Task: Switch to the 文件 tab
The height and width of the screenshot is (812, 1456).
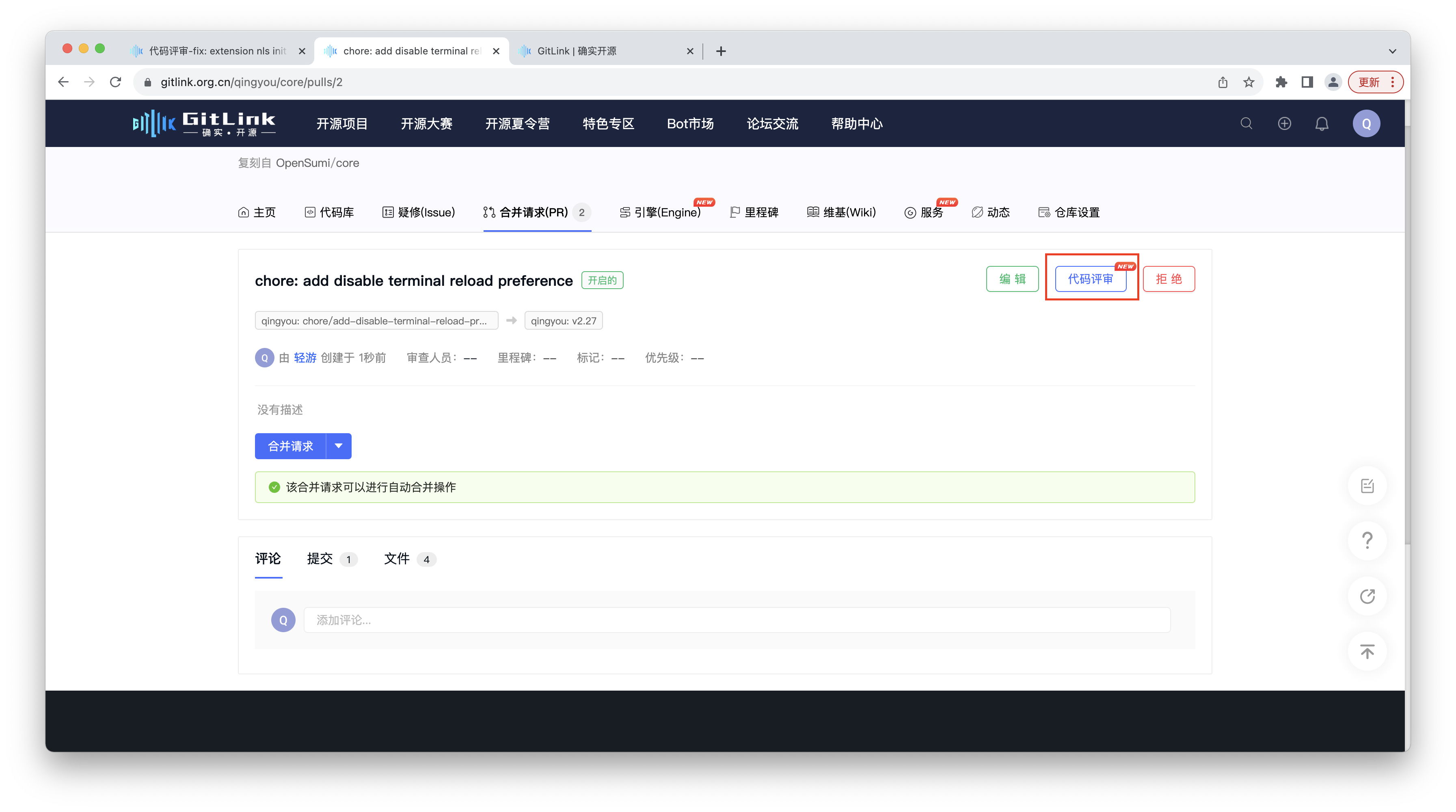Action: coord(397,559)
